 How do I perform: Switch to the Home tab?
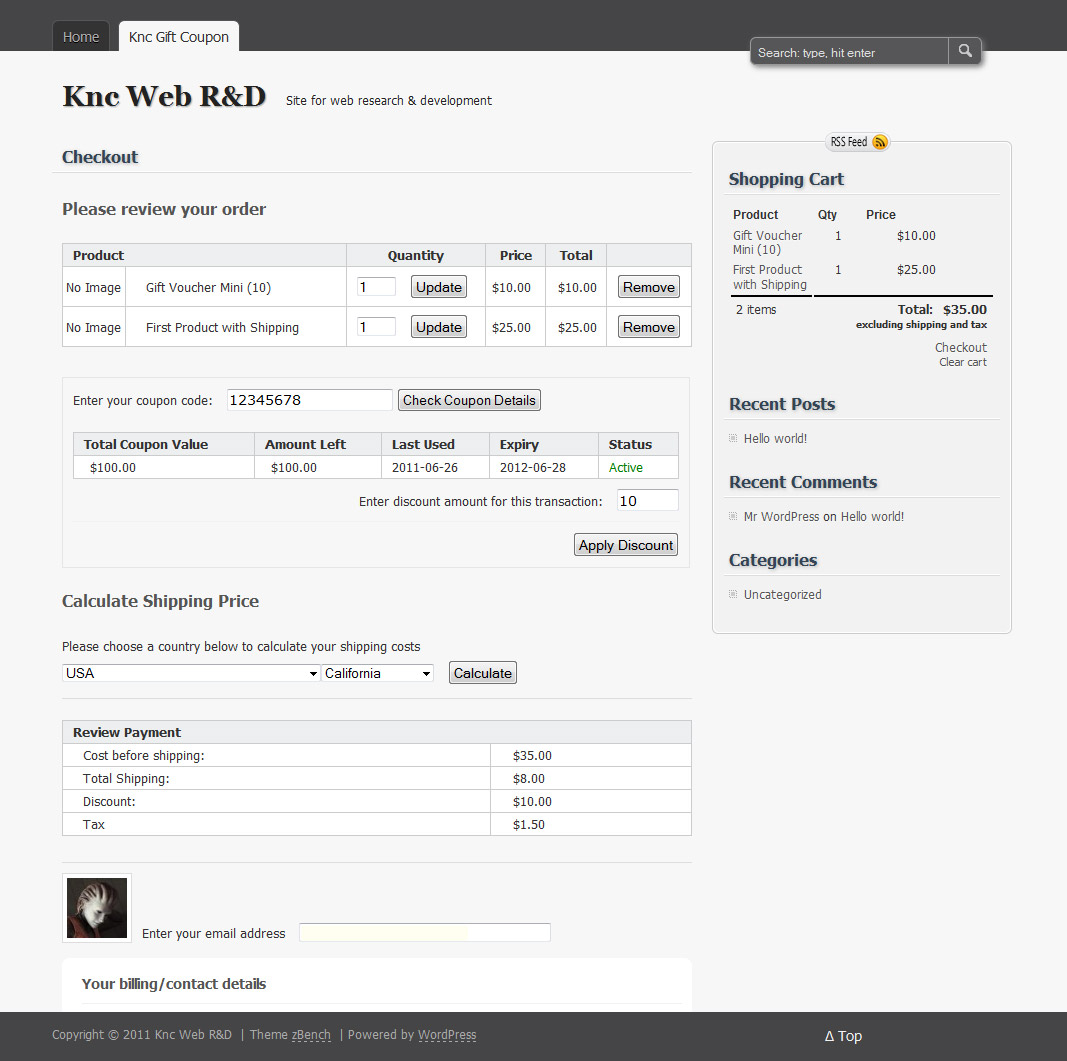point(81,37)
